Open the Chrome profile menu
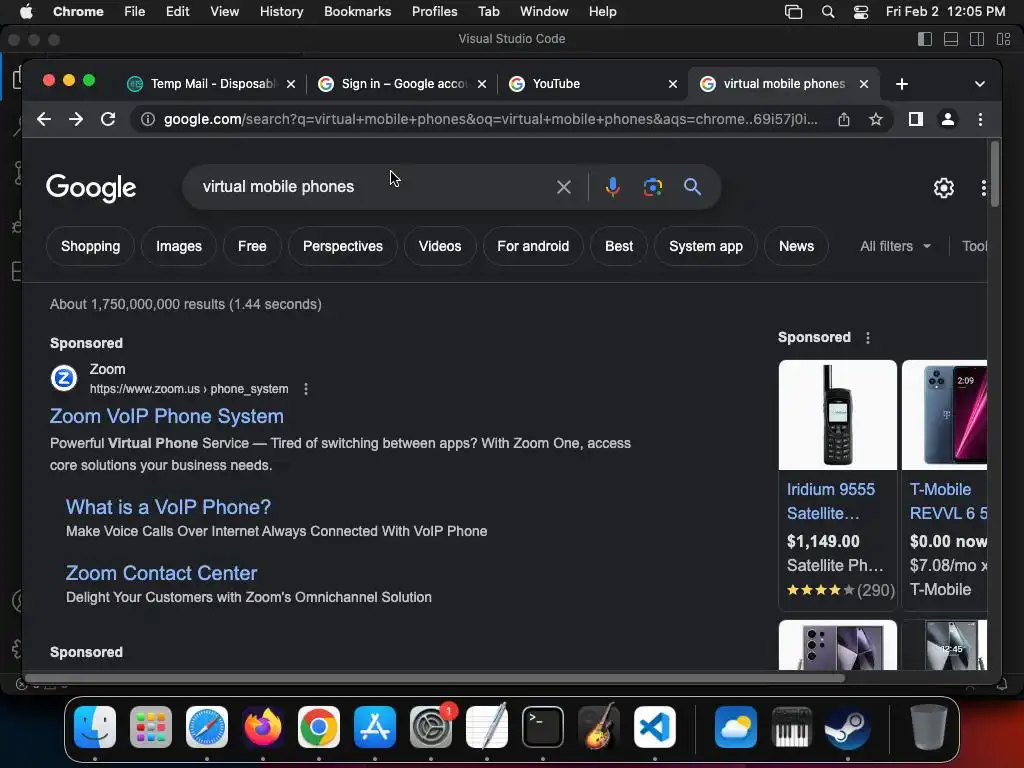Image resolution: width=1024 pixels, height=768 pixels. click(x=948, y=119)
